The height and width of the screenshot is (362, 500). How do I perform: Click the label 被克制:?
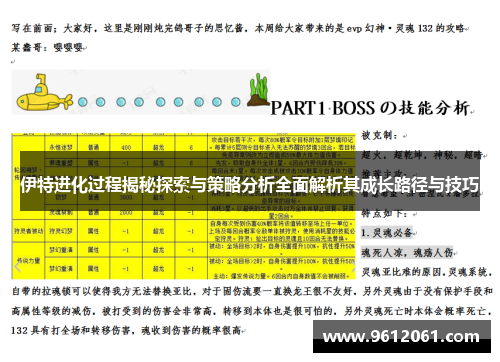coord(379,136)
